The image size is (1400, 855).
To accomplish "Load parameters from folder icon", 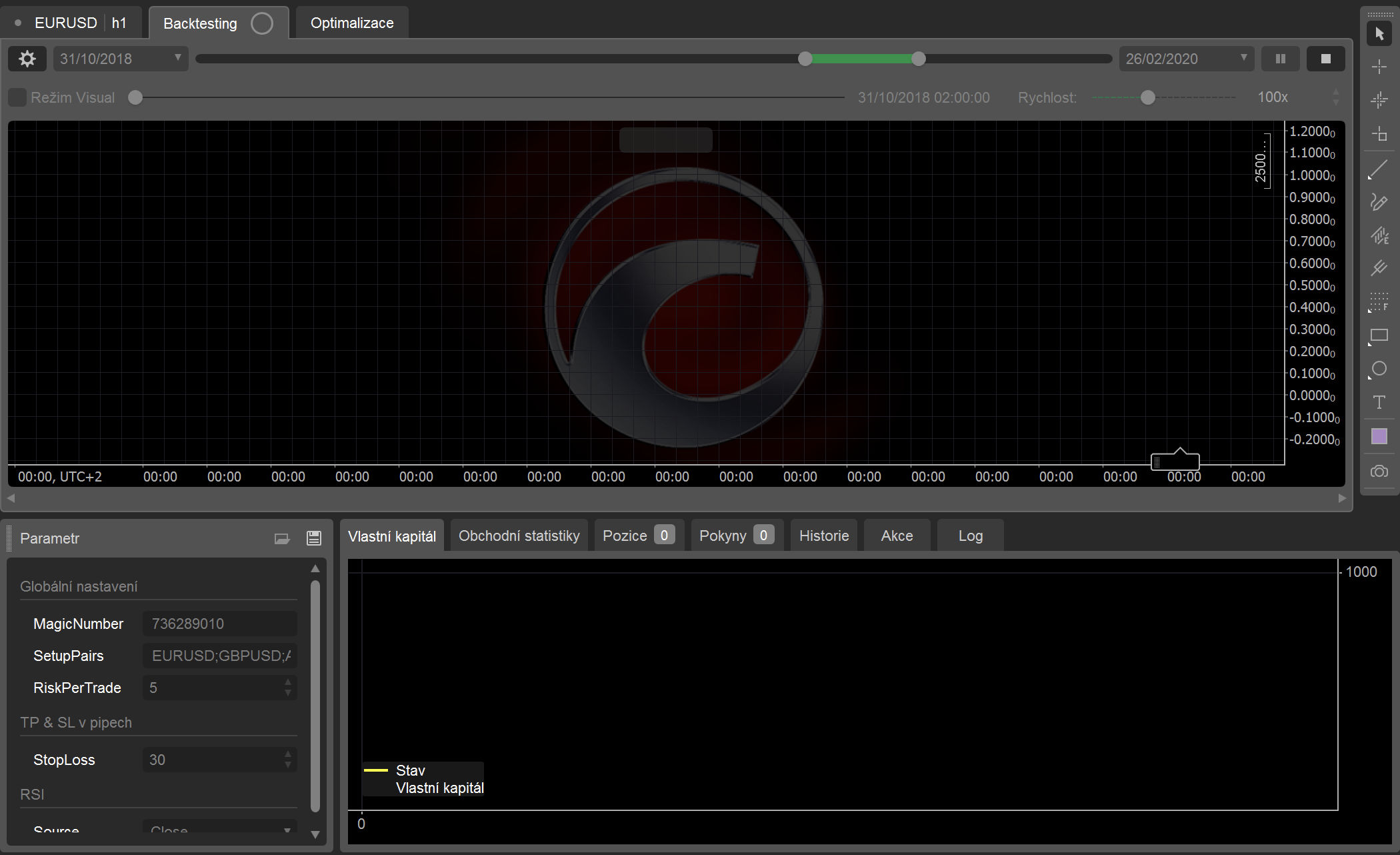I will pos(282,538).
